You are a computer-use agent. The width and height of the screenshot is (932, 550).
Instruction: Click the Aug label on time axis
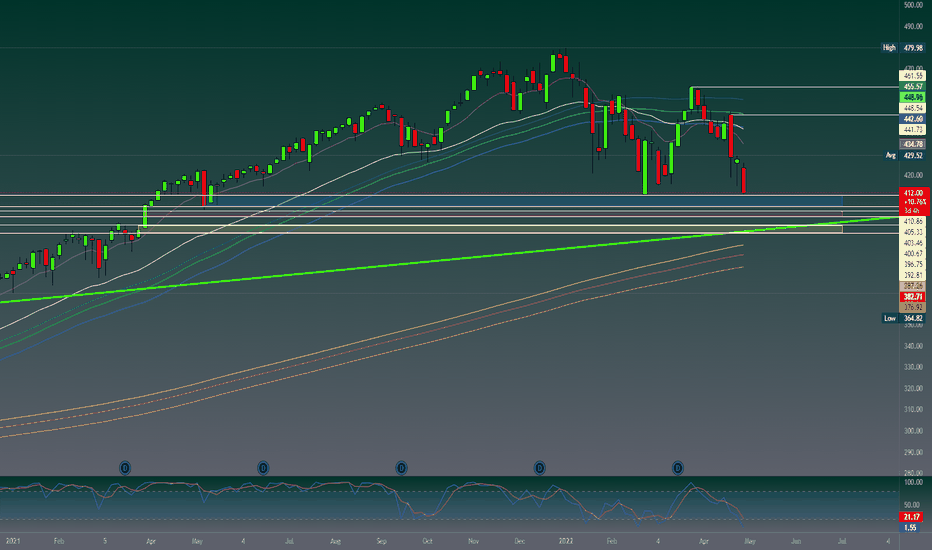pos(335,541)
